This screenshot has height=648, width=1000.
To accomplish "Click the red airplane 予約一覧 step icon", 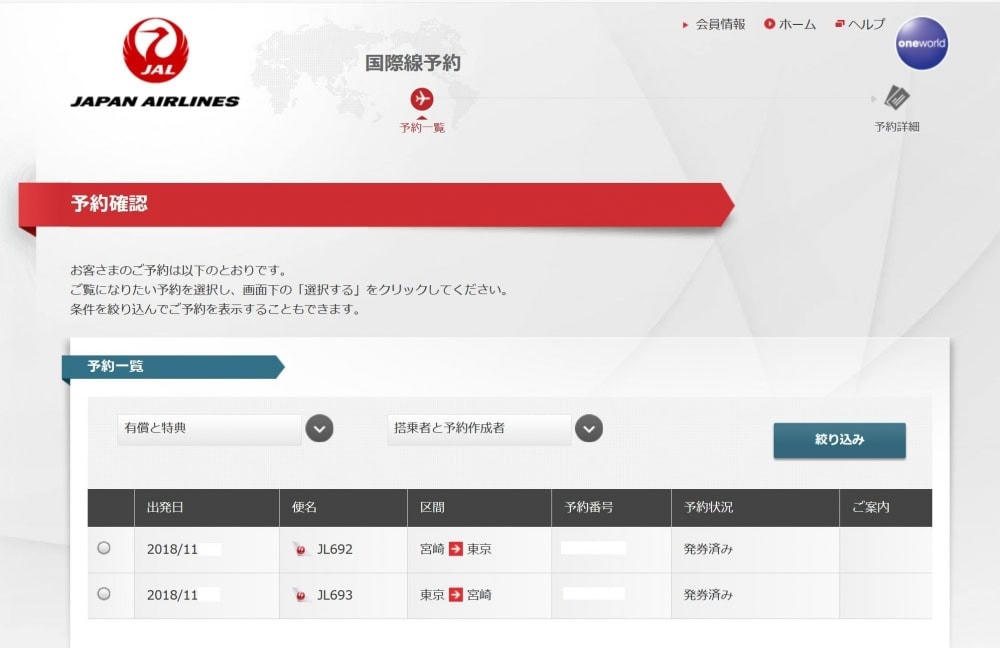I will 422,99.
